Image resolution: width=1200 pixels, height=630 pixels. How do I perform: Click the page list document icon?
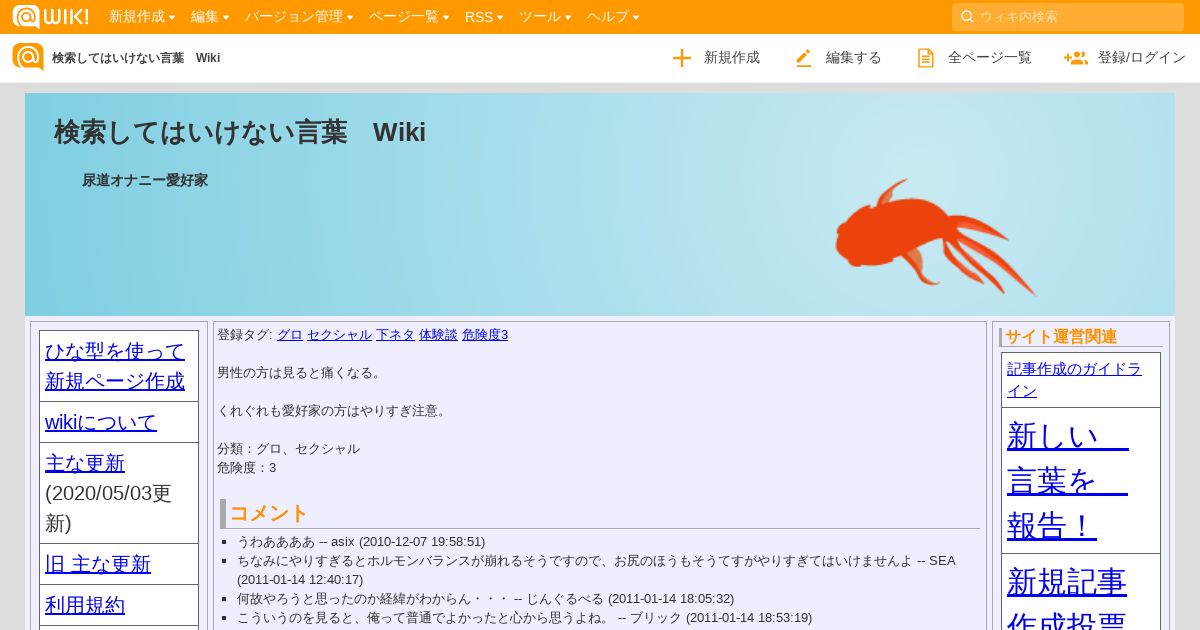[x=926, y=58]
